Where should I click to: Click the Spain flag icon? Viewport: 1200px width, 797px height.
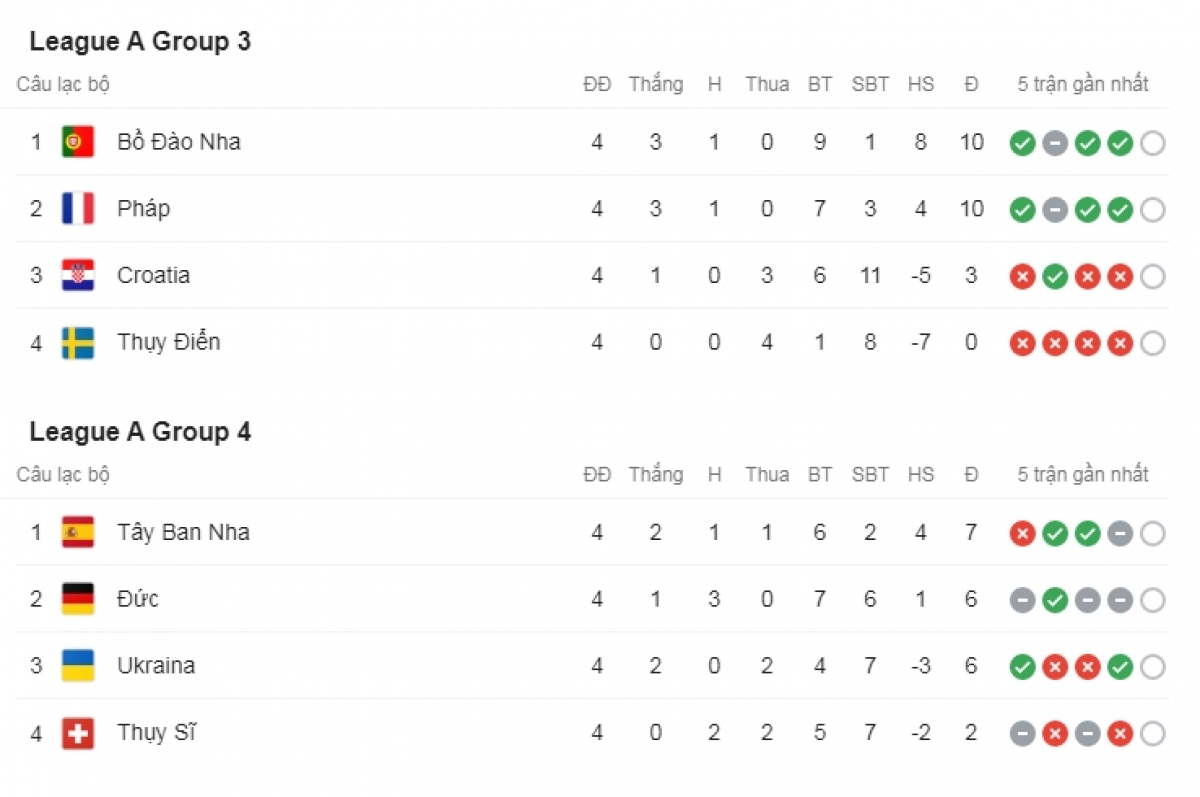(x=78, y=532)
